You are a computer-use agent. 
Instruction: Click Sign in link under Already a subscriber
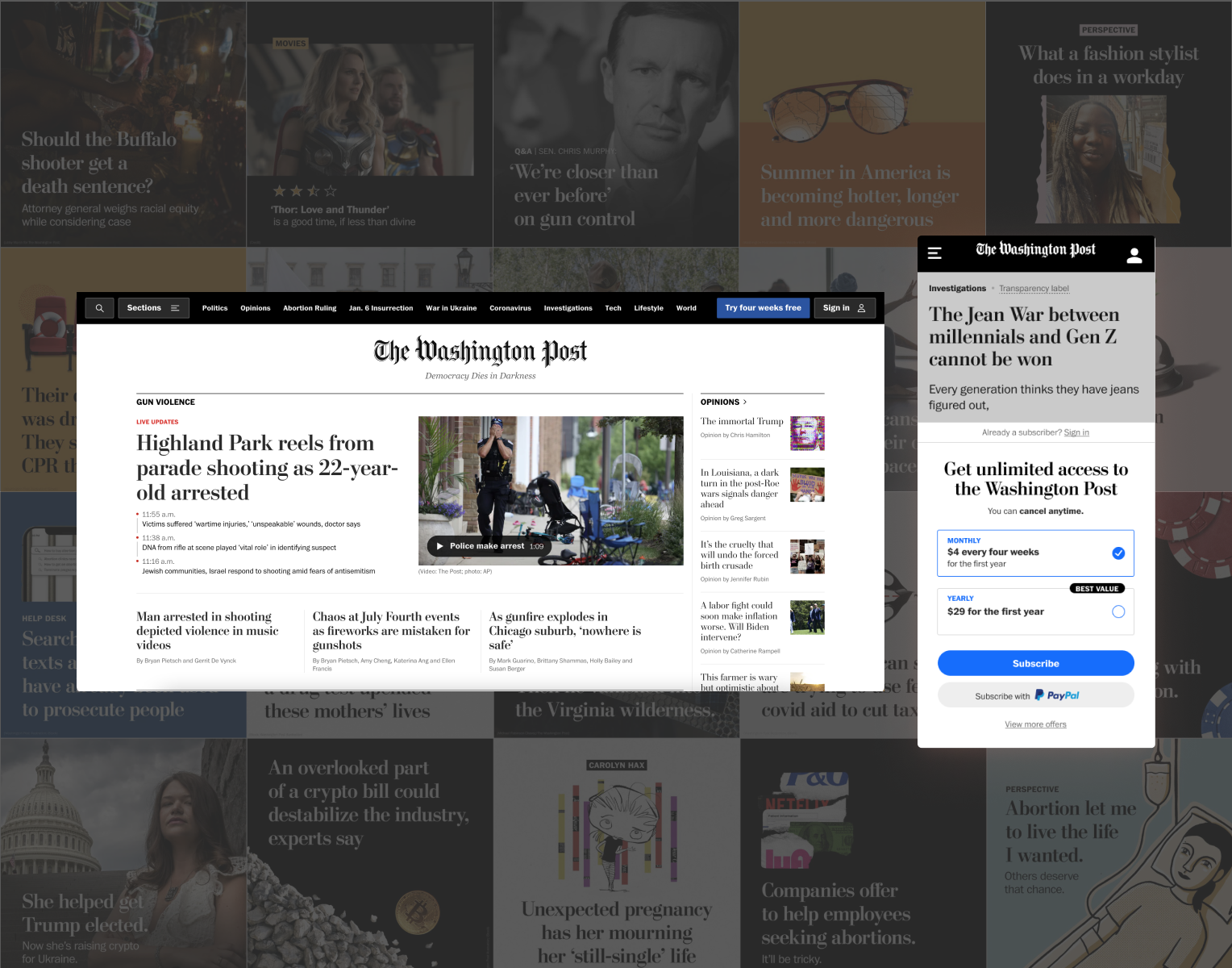click(x=1076, y=432)
